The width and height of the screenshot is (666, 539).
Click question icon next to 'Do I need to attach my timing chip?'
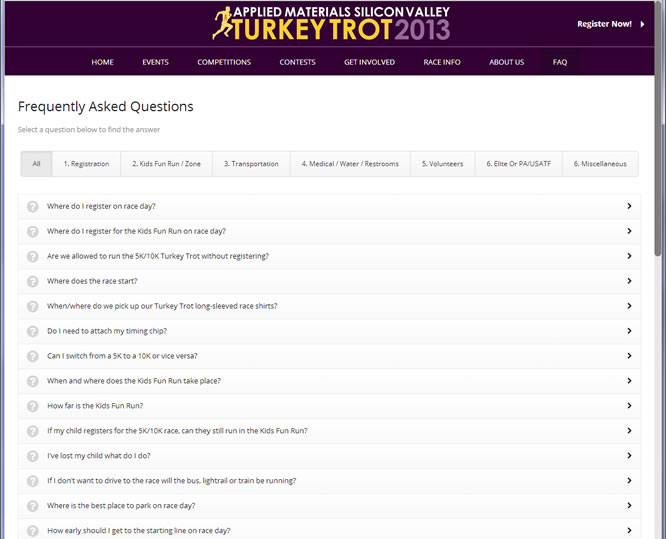pos(32,331)
